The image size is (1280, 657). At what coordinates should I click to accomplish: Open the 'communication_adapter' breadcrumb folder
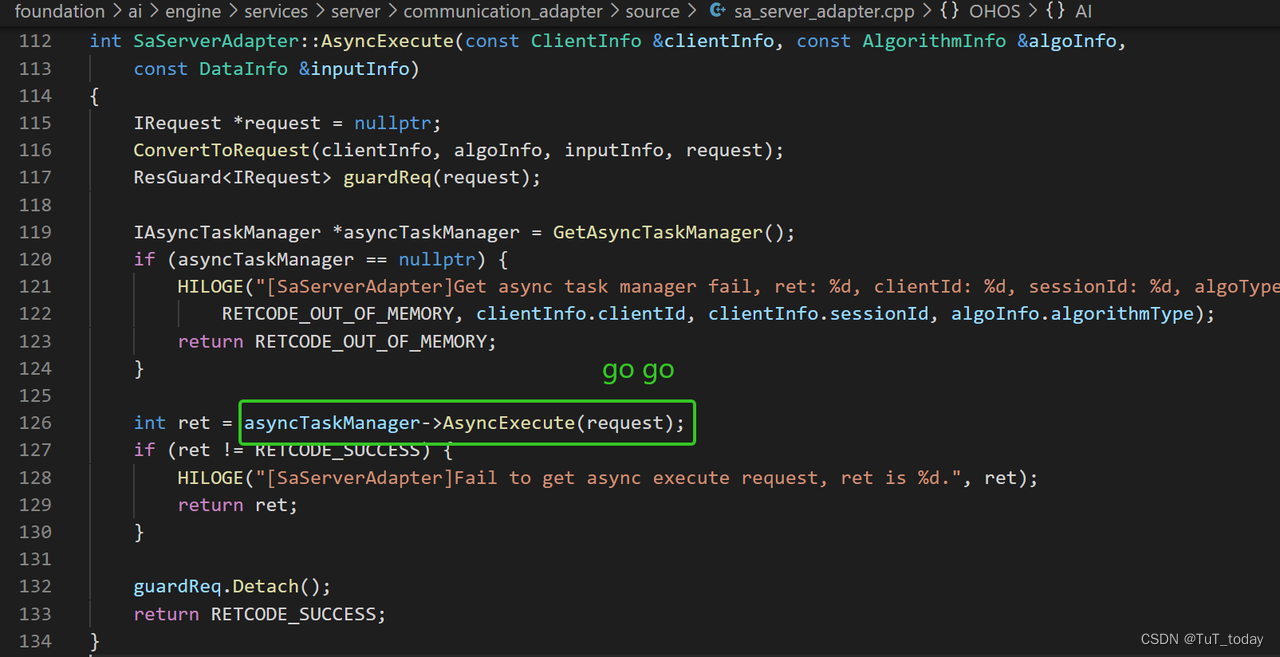[503, 12]
